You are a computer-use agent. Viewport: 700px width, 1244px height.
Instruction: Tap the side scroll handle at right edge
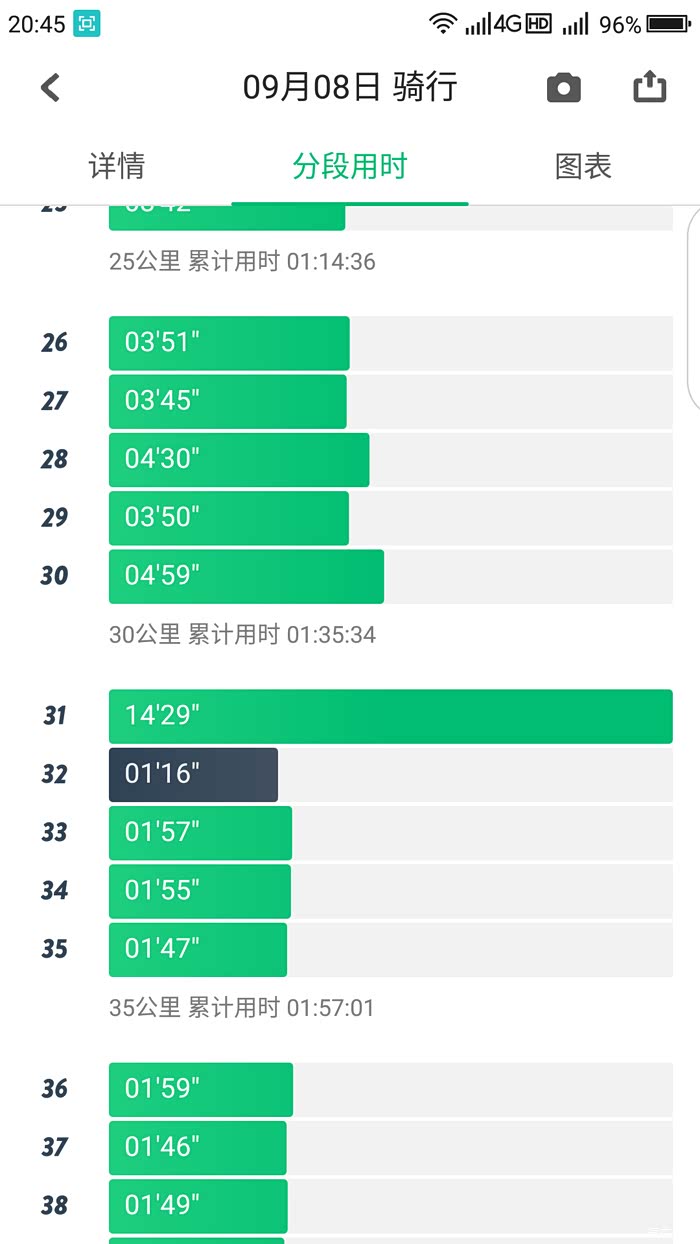point(694,310)
